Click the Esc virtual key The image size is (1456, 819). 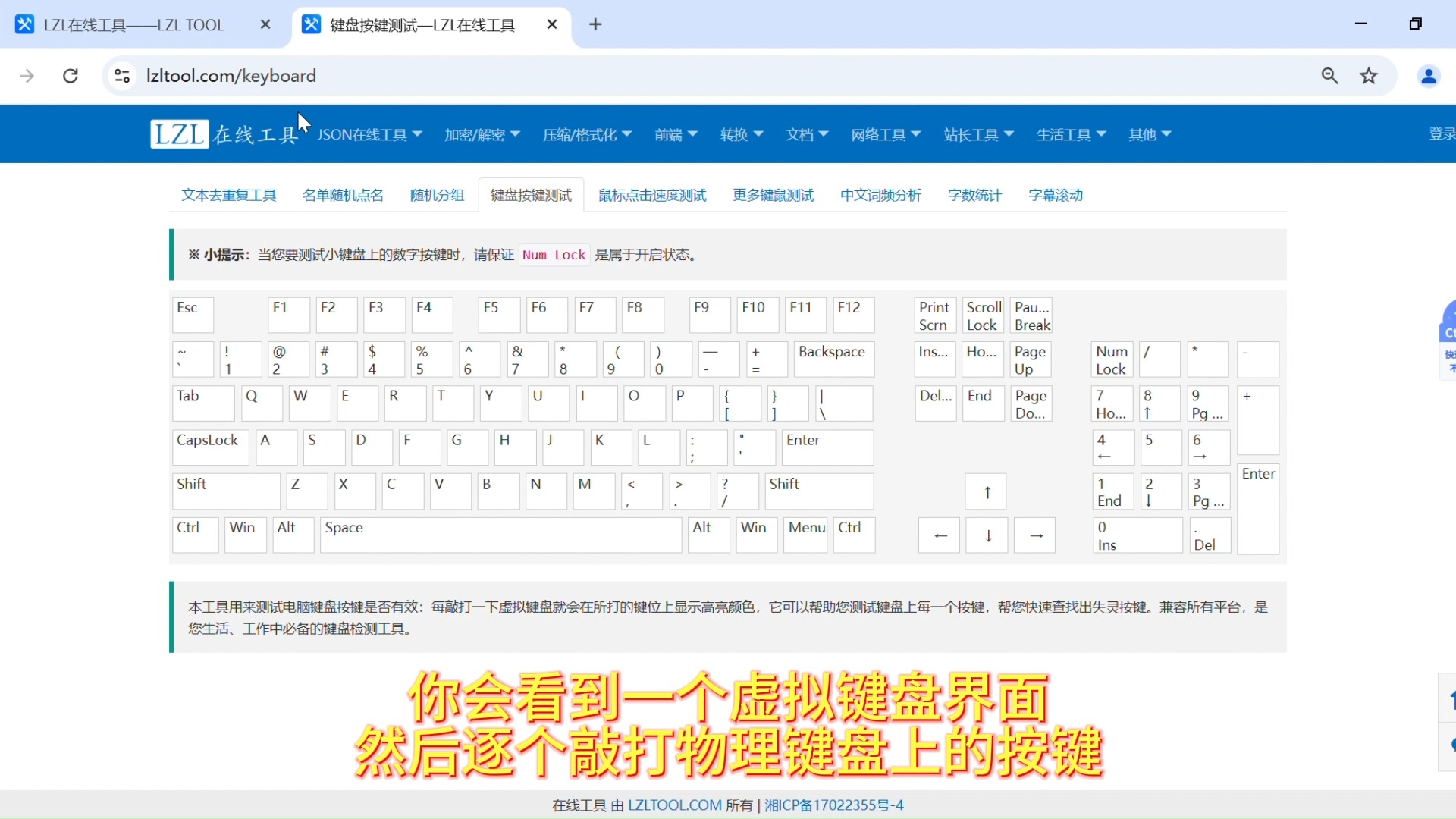[193, 315]
